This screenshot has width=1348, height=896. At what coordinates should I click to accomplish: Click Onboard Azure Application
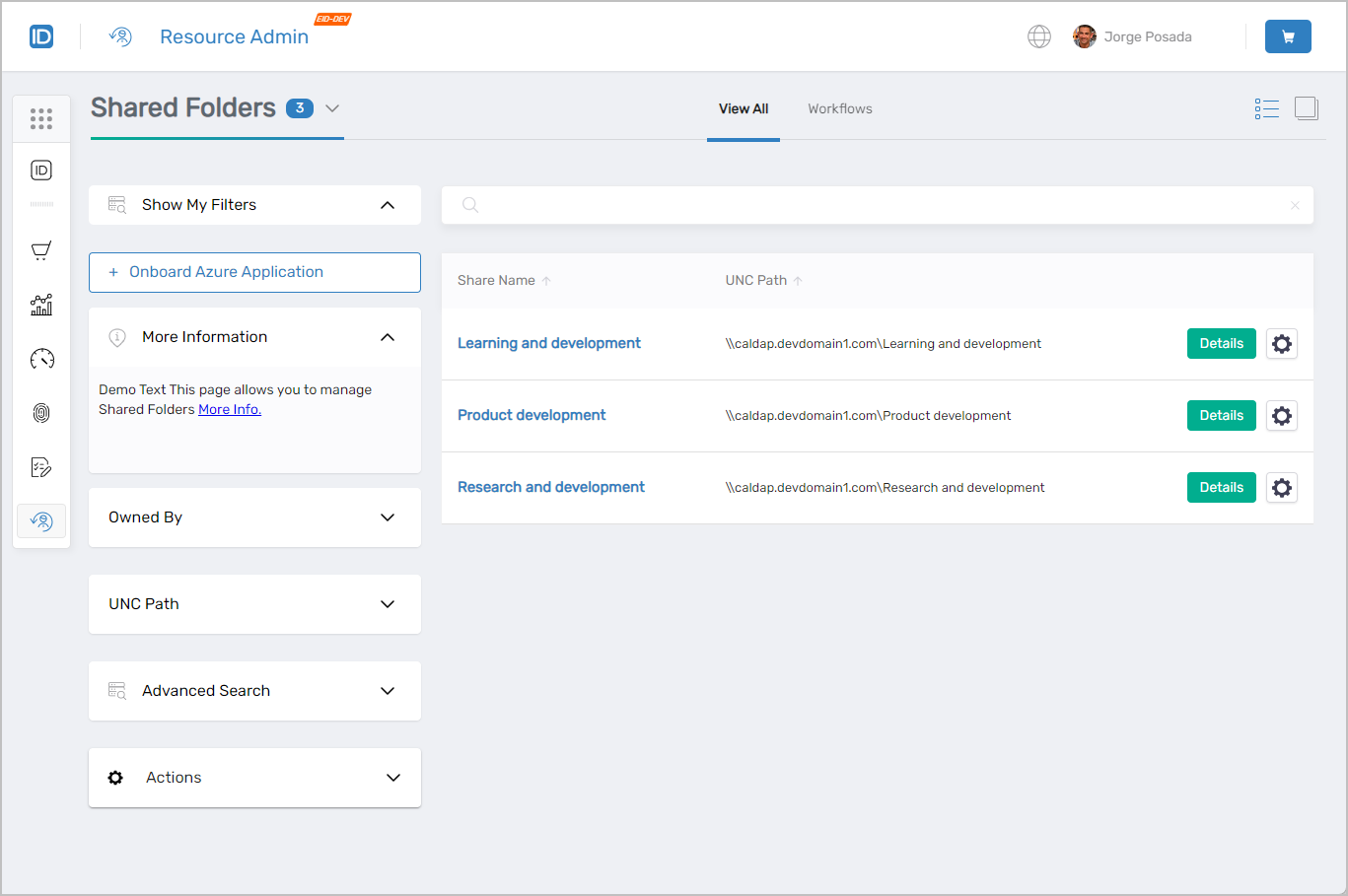click(254, 272)
